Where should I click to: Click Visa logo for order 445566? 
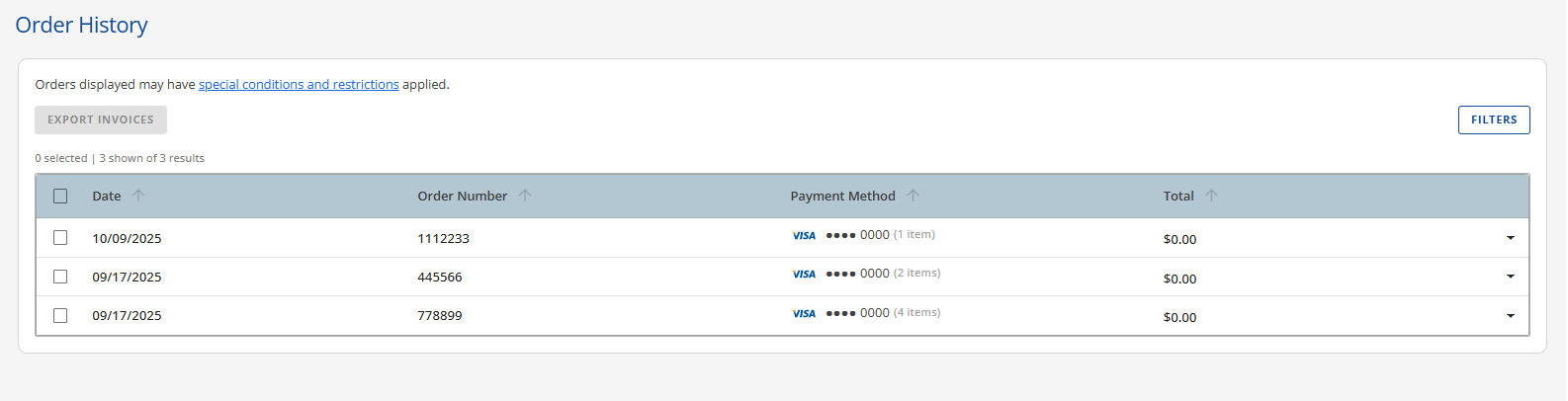point(804,275)
